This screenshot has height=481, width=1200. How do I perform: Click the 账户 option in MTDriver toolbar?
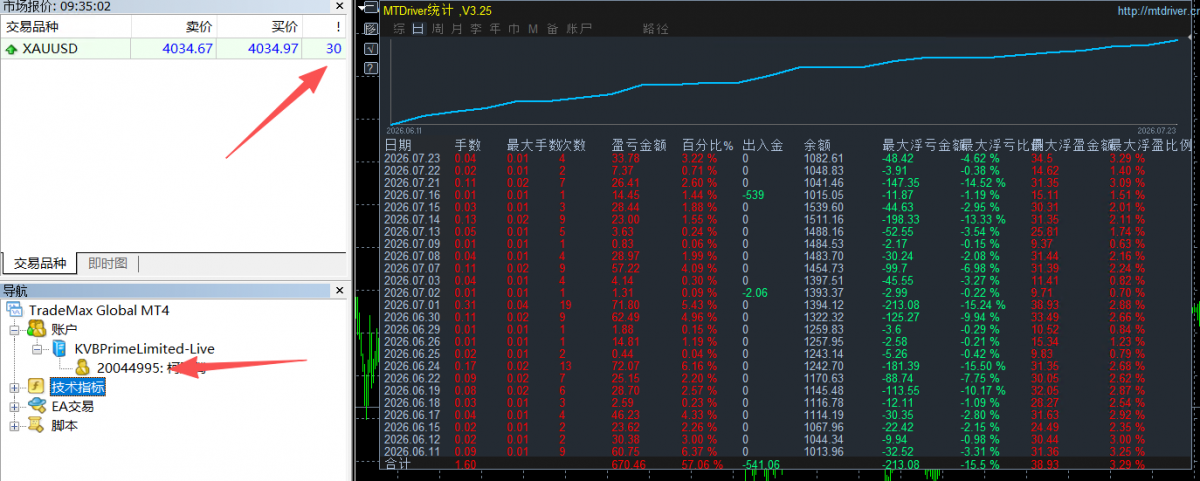[579, 29]
